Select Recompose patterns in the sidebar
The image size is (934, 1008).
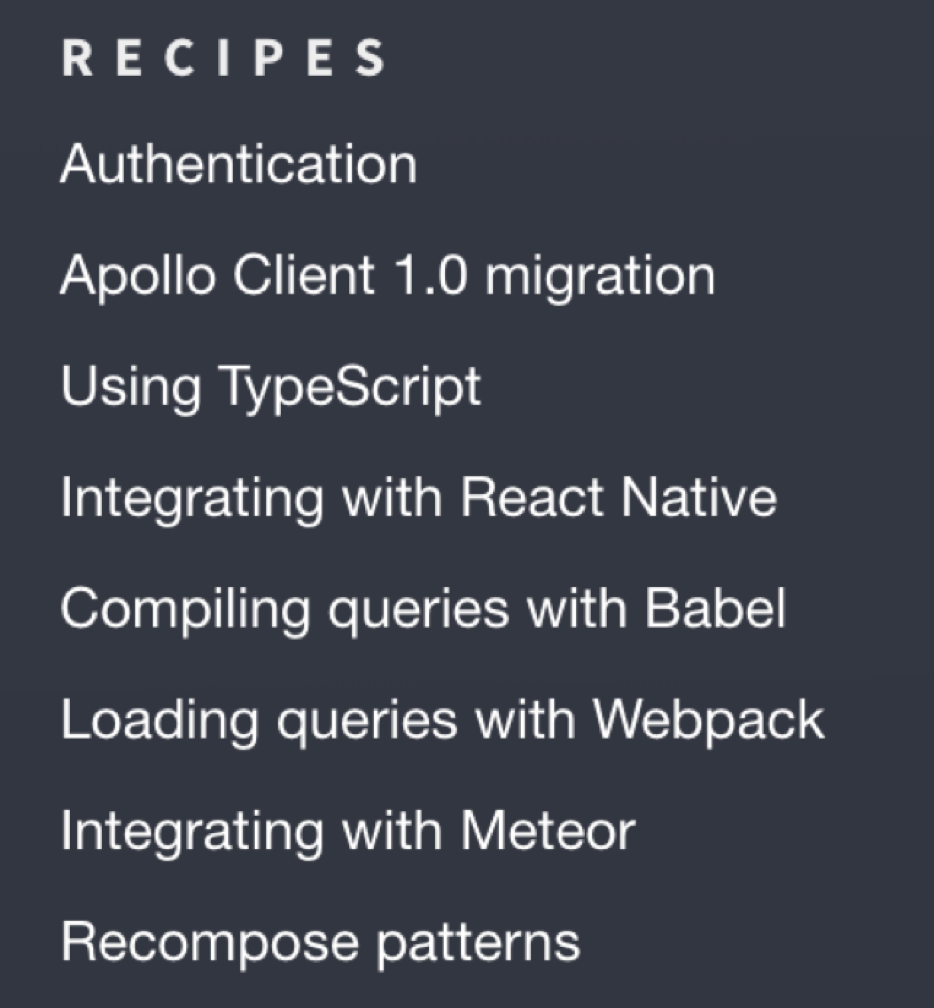pyautogui.click(x=320, y=942)
